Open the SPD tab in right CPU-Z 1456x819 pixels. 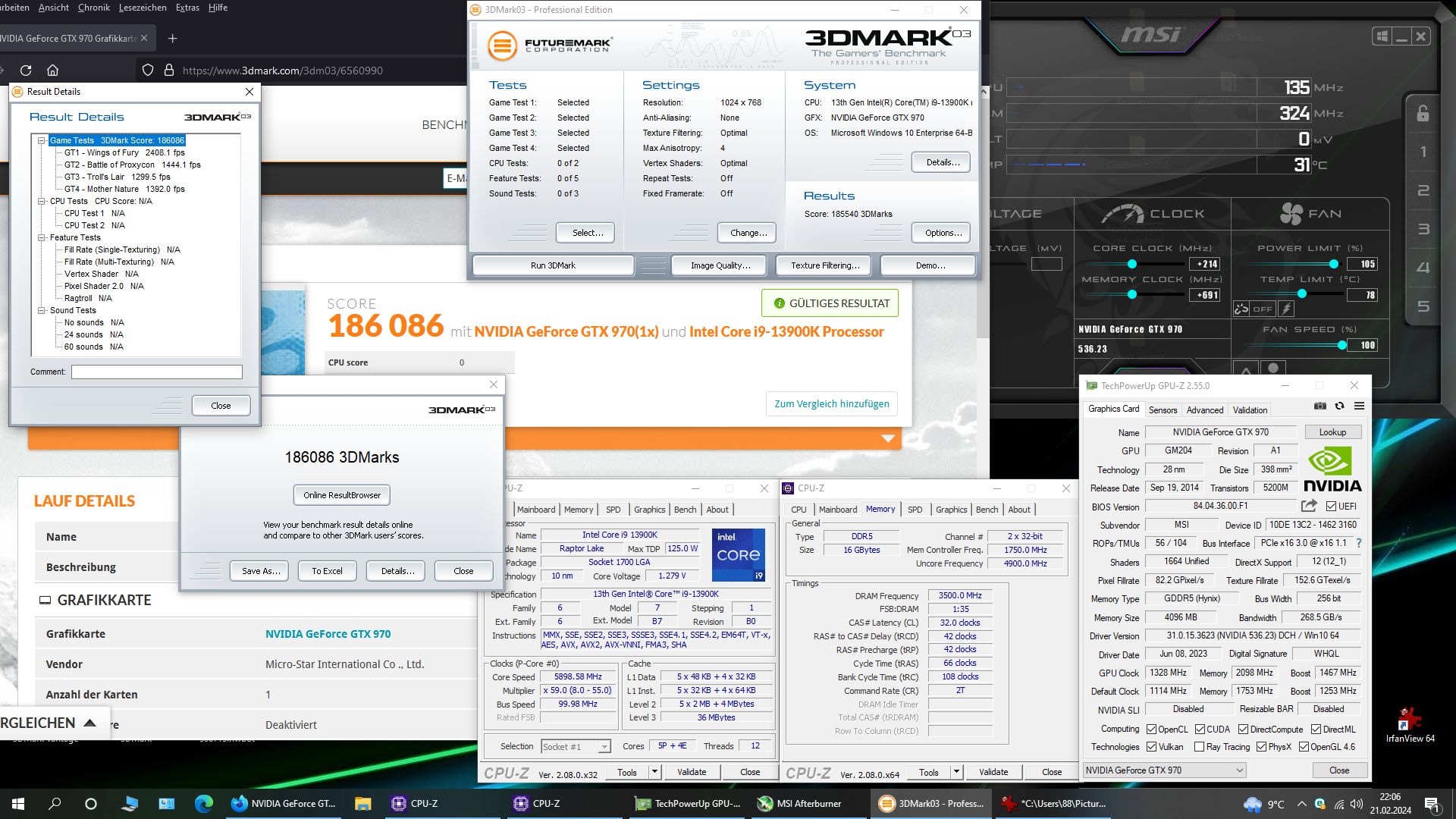click(x=915, y=510)
